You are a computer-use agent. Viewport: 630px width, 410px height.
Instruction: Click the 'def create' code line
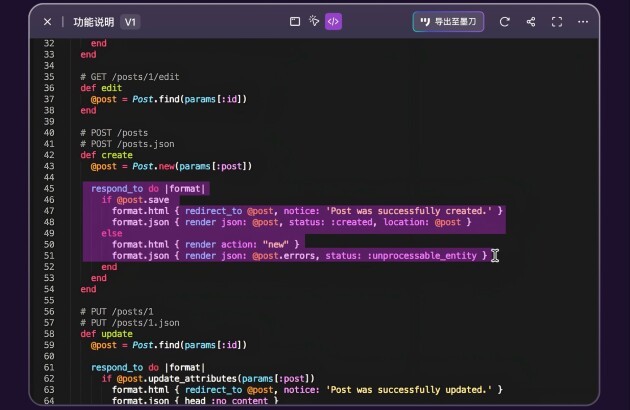[x=106, y=155]
